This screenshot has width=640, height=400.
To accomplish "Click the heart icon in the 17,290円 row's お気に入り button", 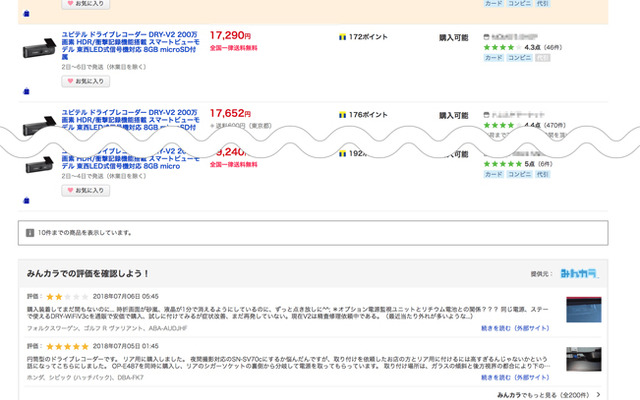I will point(70,81).
